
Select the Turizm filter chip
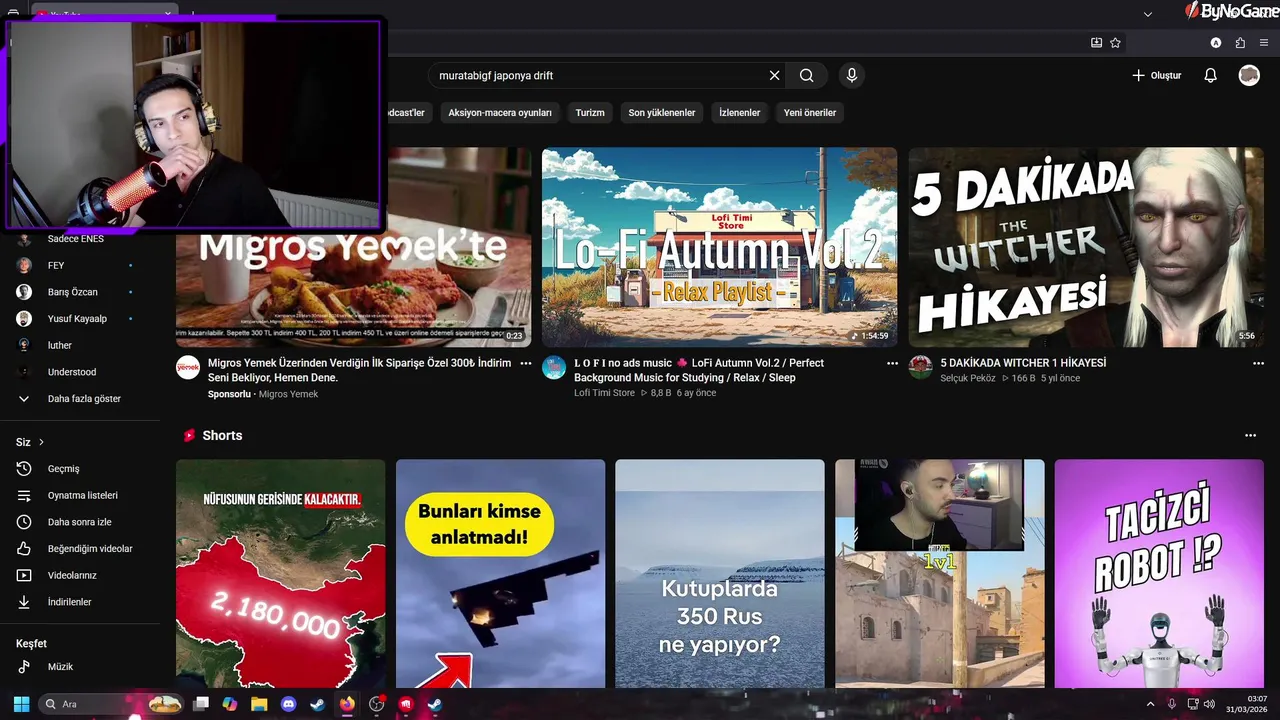point(590,113)
